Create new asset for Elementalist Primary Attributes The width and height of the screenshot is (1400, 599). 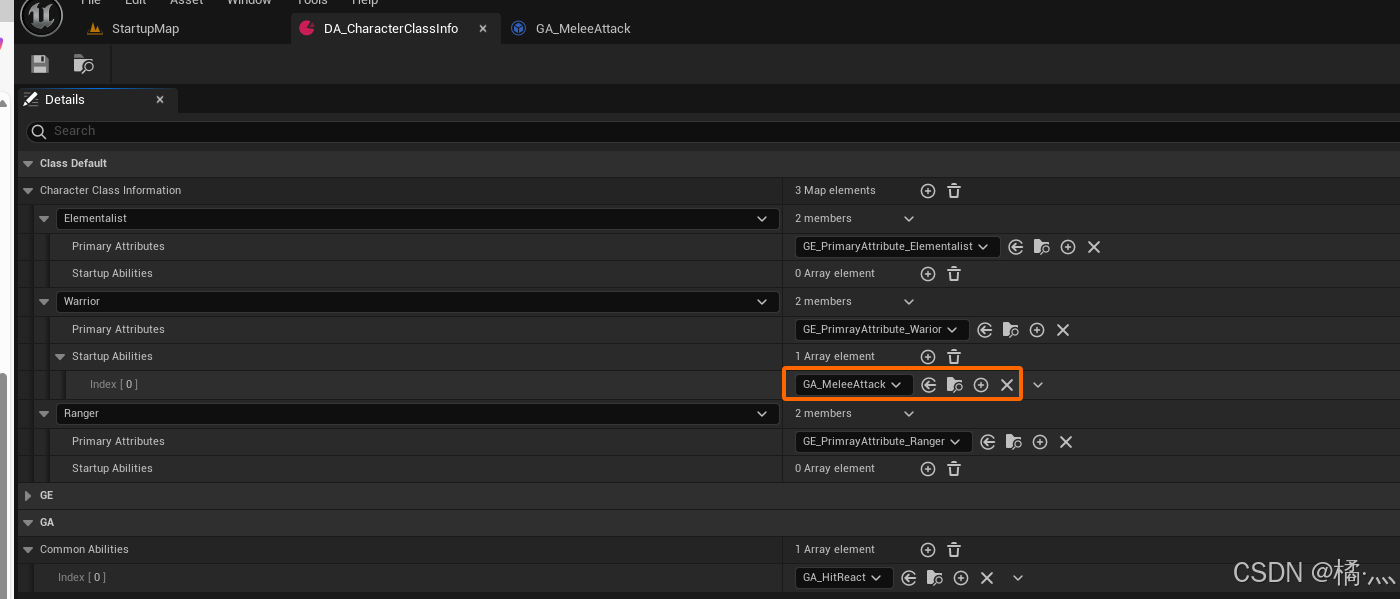pyautogui.click(x=1068, y=246)
